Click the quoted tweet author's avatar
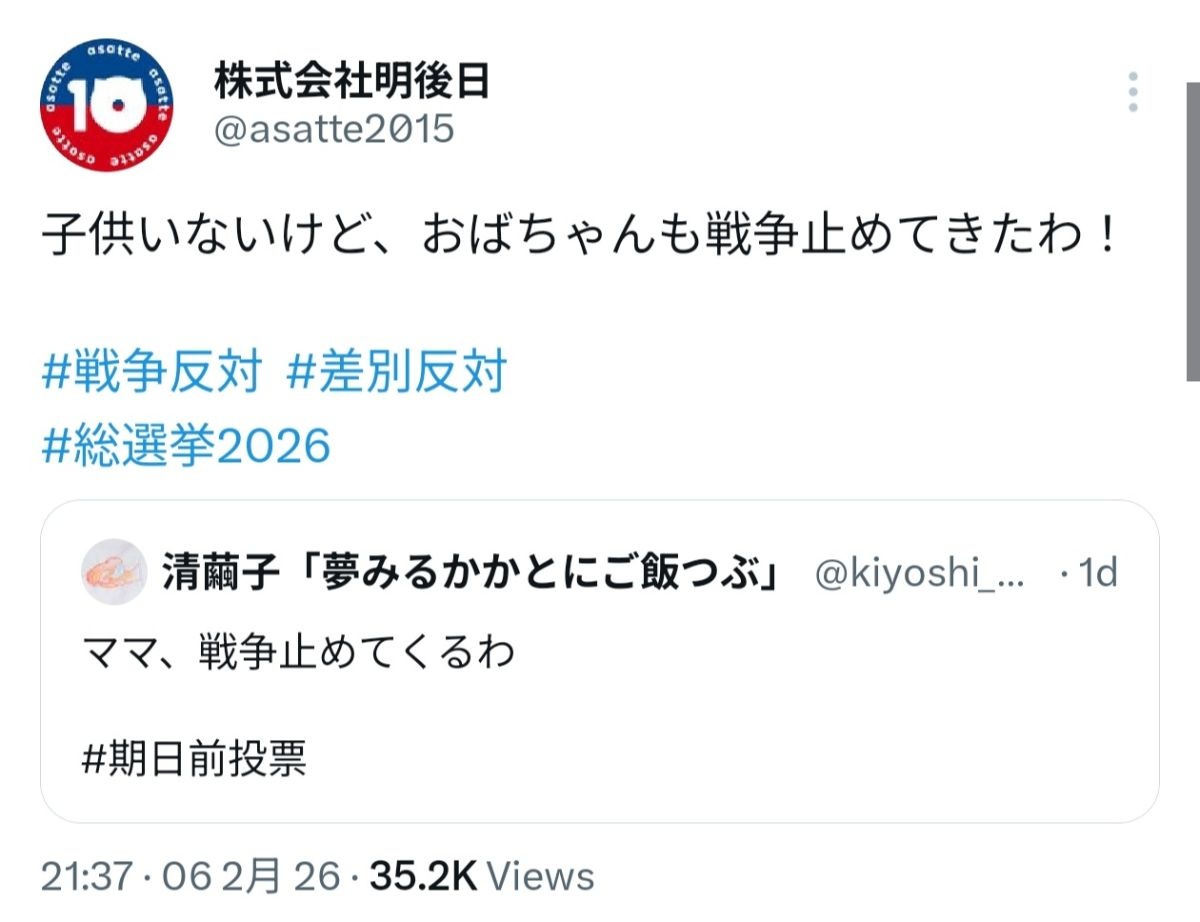This screenshot has height=922, width=1200. pos(113,573)
